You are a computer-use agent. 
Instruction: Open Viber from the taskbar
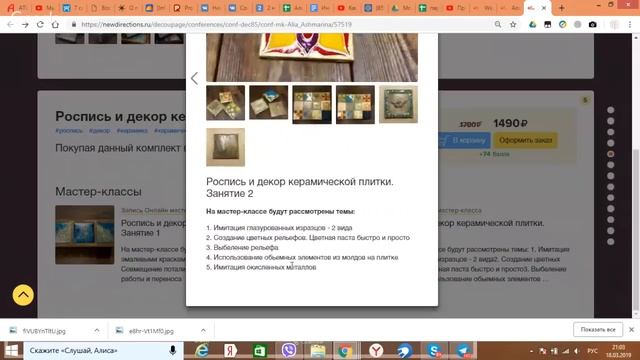pos(289,351)
